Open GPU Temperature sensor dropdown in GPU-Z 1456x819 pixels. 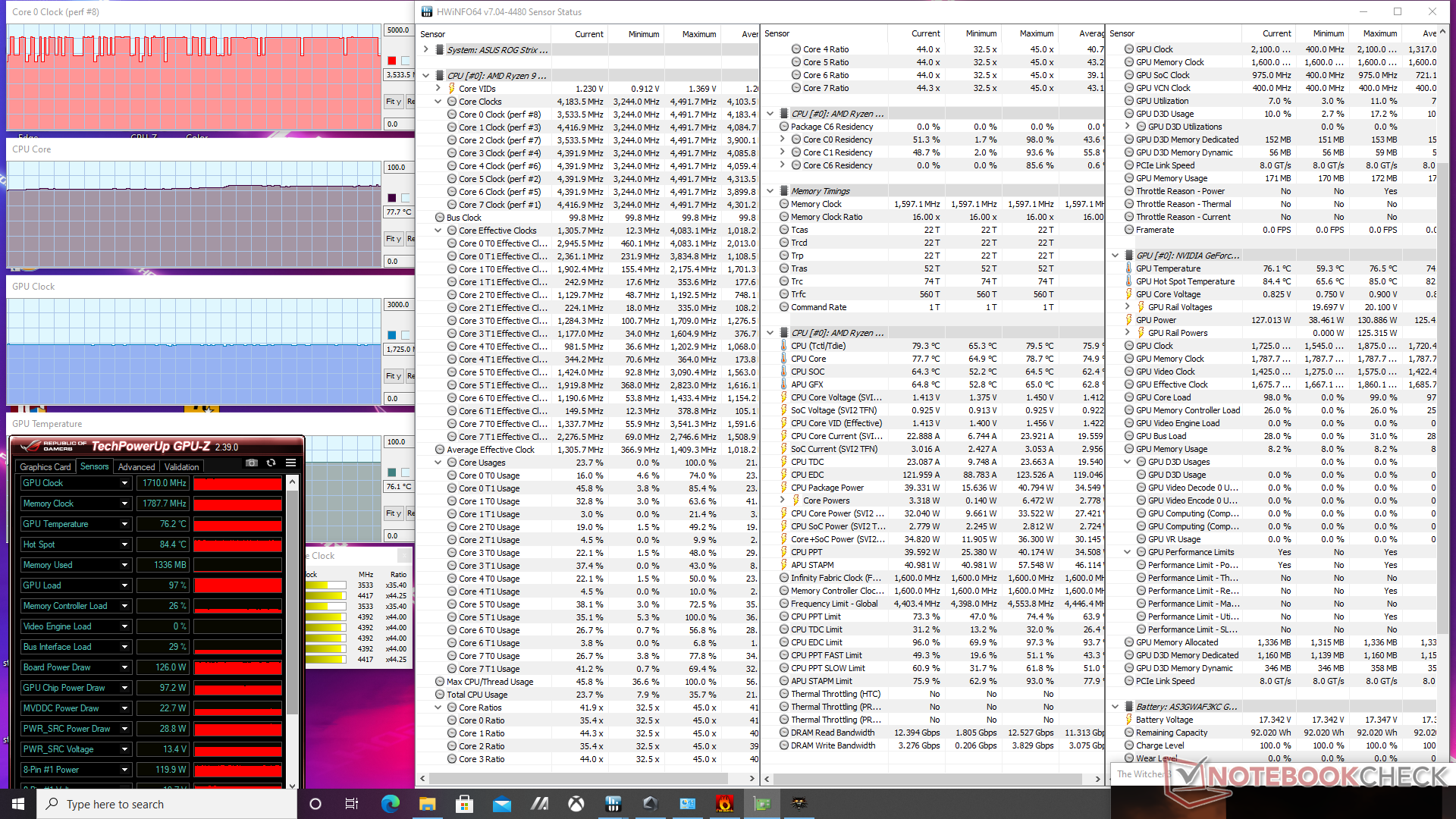coord(124,524)
